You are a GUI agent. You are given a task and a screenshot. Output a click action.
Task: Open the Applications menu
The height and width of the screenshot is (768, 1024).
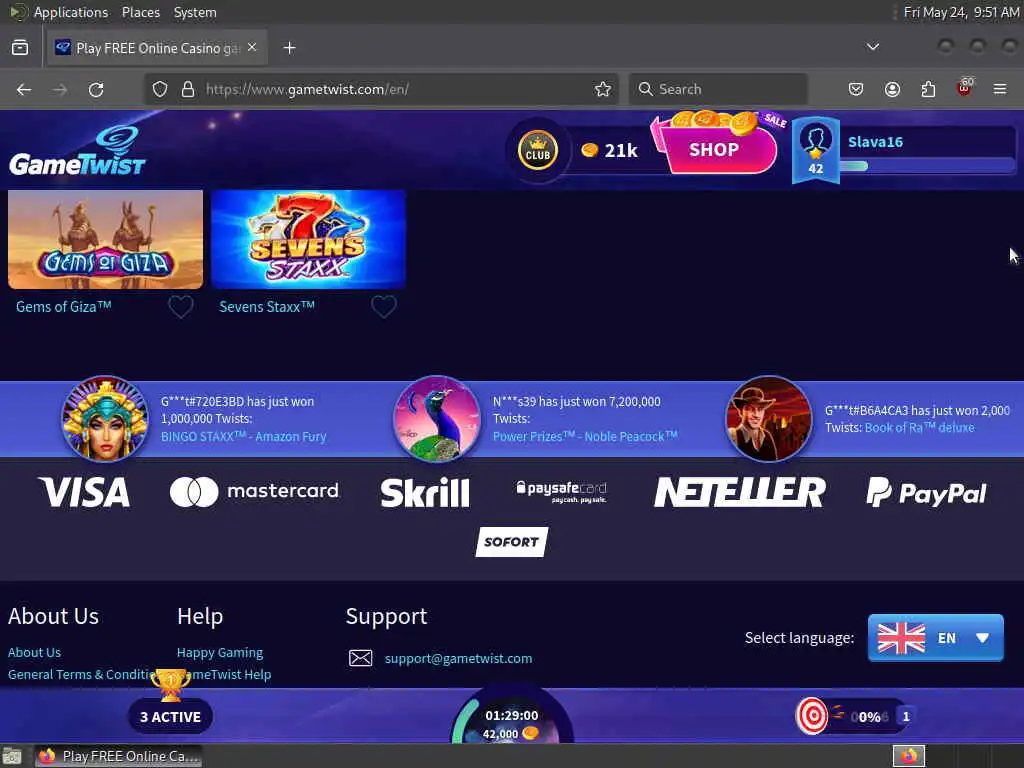[71, 12]
